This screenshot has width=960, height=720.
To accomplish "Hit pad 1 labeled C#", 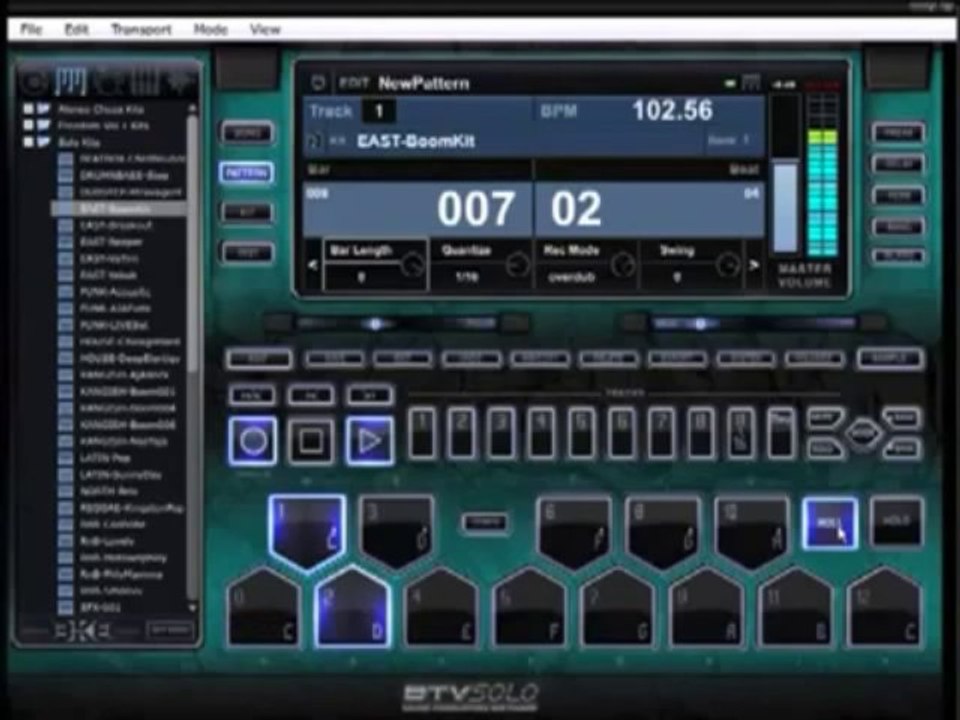I will tap(307, 531).
